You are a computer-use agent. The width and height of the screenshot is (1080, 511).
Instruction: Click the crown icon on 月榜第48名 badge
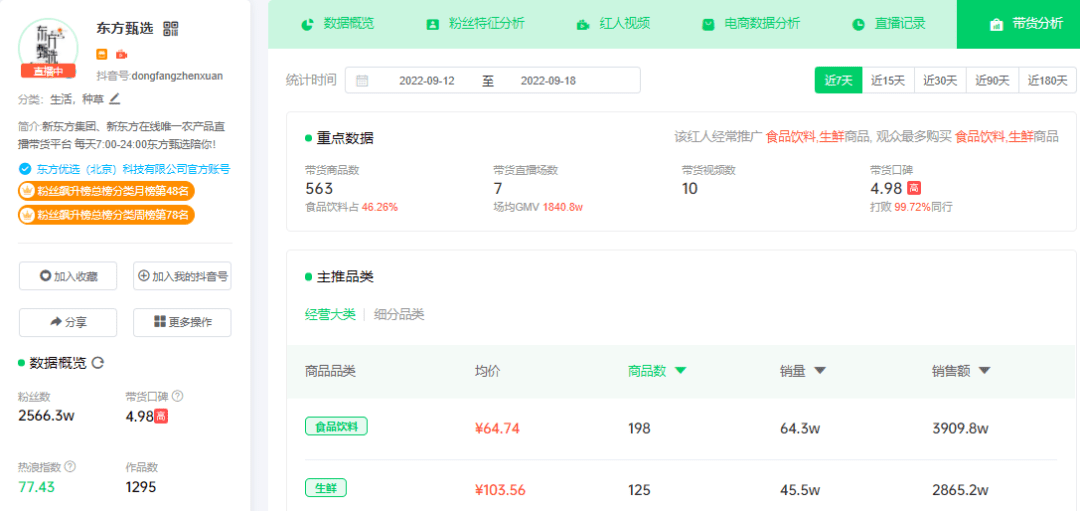click(x=28, y=191)
